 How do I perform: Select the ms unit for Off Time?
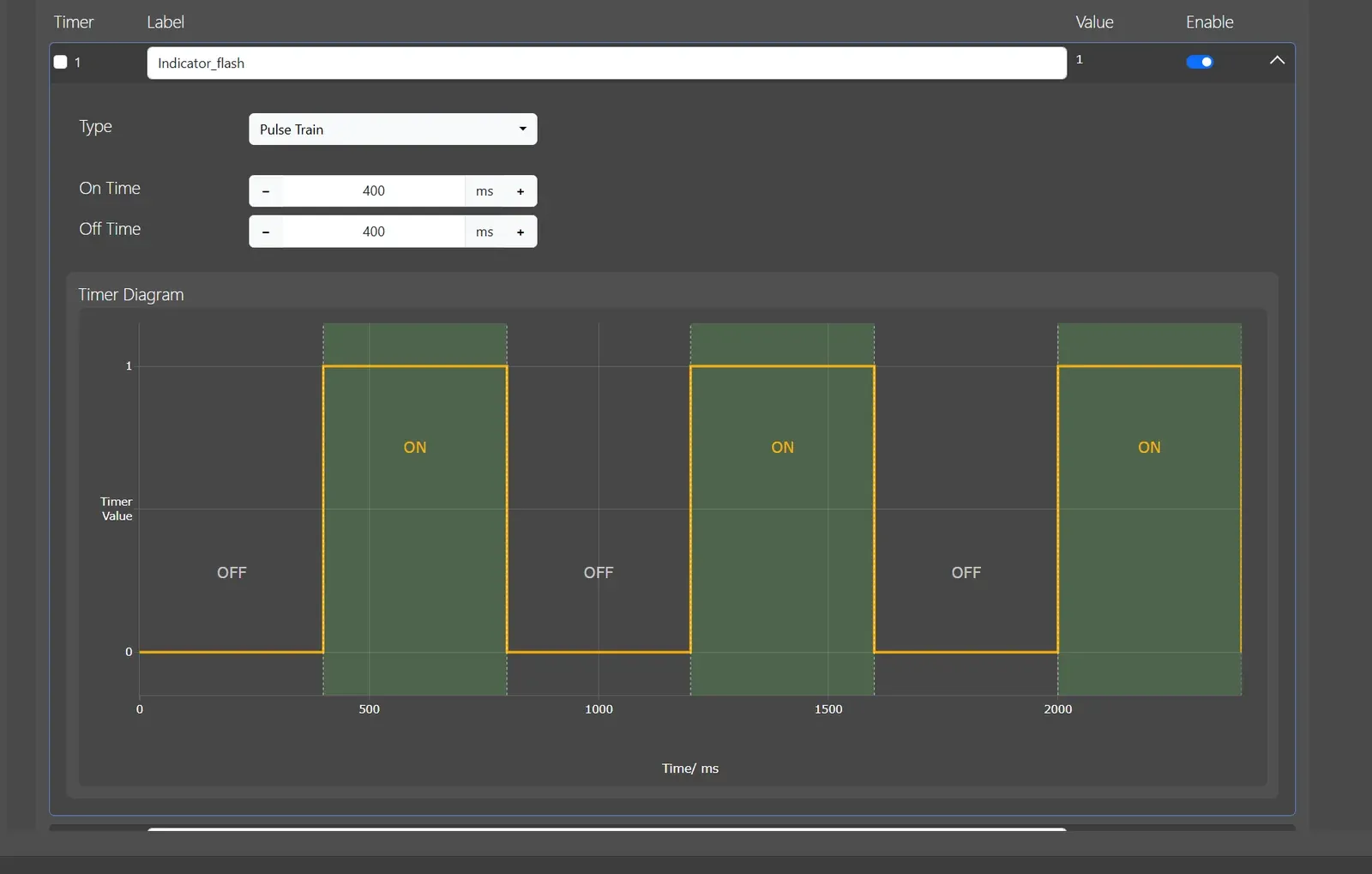point(484,232)
